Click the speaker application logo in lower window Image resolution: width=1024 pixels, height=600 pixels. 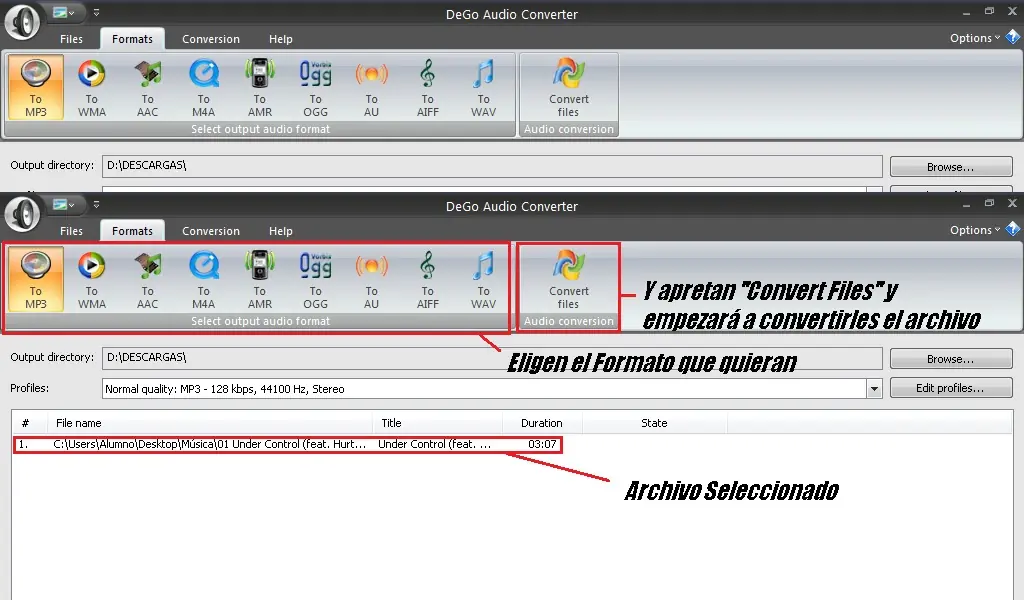22,213
